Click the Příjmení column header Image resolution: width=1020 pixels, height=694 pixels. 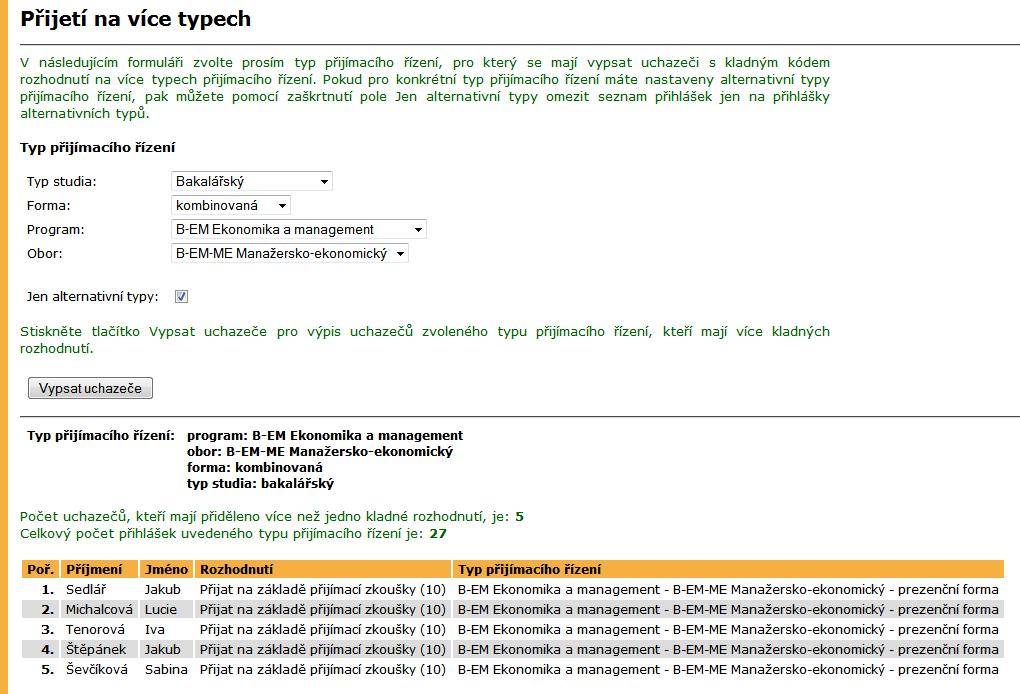pyautogui.click(x=100, y=569)
